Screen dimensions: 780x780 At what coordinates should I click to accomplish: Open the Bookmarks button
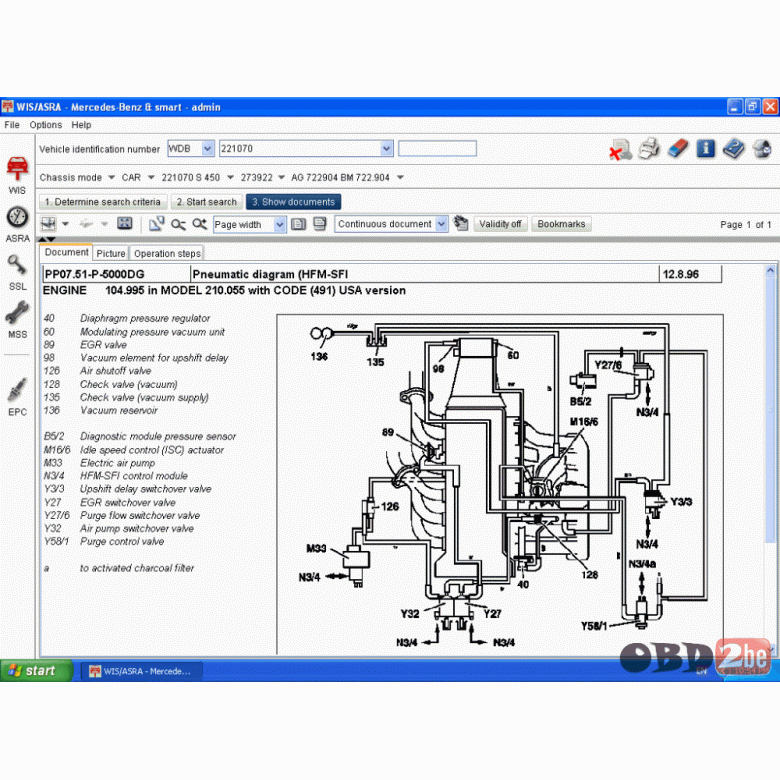point(561,224)
